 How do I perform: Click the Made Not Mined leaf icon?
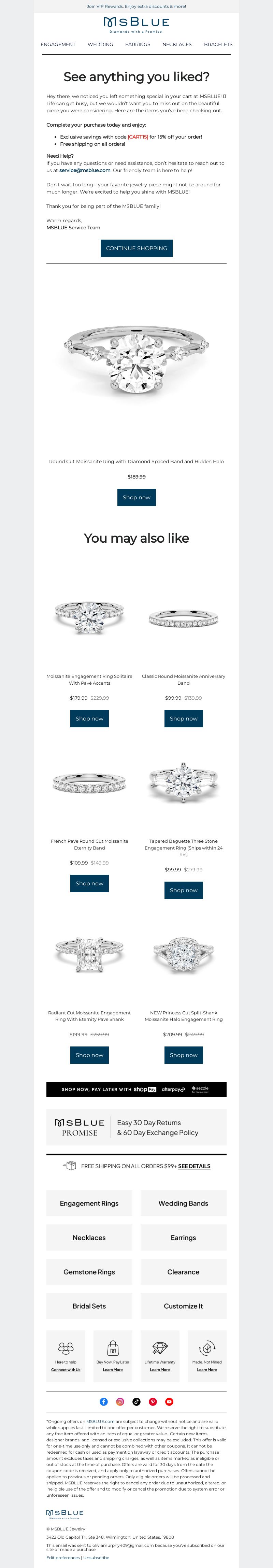(x=207, y=1348)
